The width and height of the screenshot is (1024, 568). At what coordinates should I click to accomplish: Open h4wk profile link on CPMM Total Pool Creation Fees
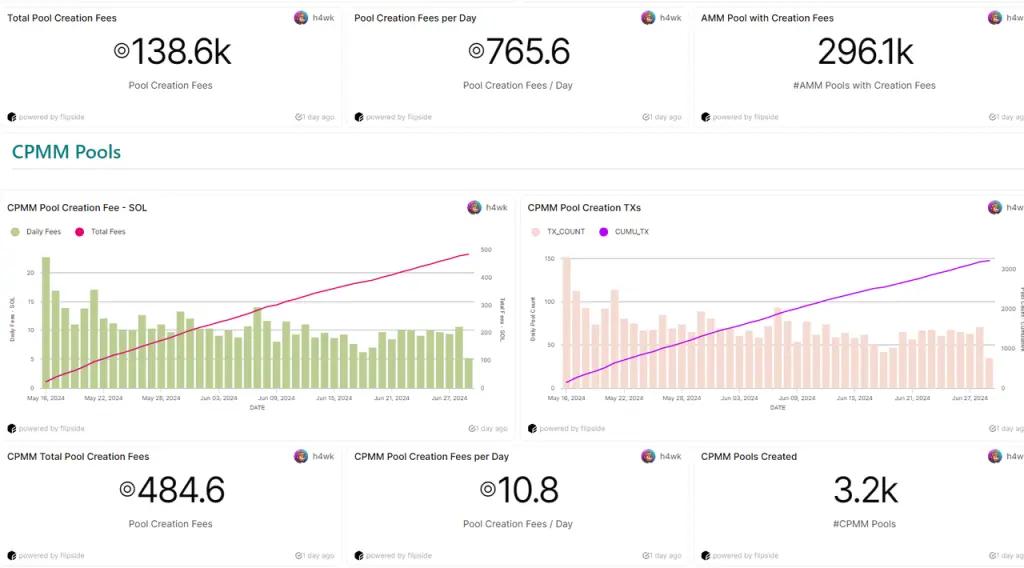tap(323, 457)
